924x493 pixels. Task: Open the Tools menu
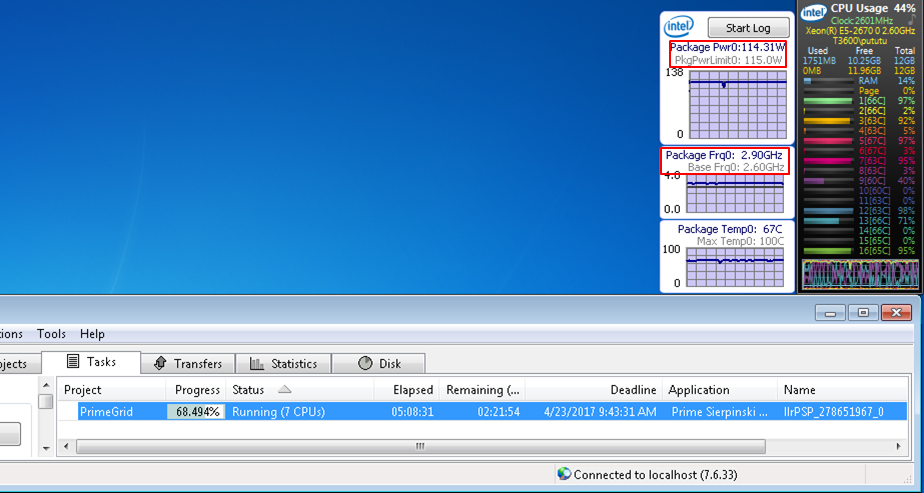pos(51,334)
